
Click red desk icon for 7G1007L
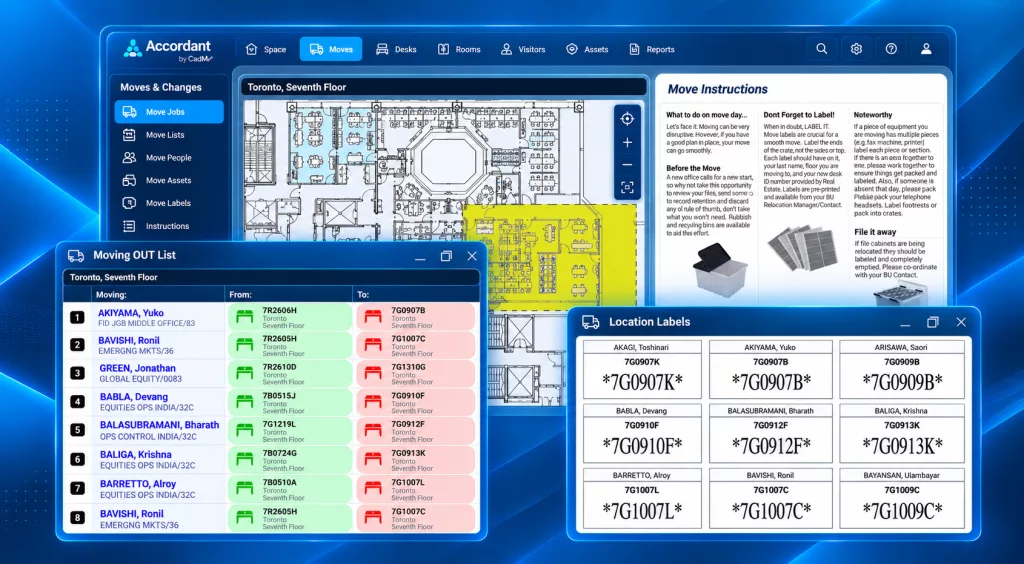pos(373,488)
